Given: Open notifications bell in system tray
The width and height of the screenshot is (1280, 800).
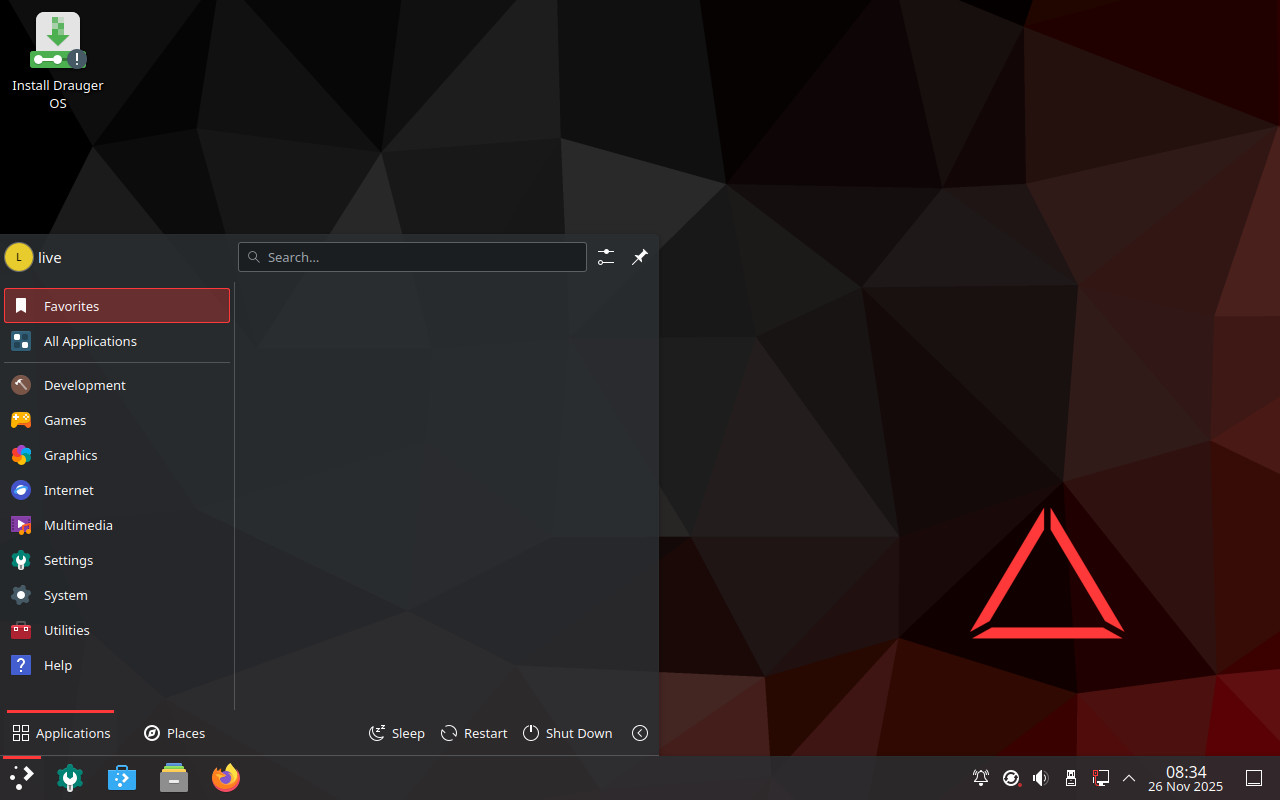Looking at the screenshot, I should [981, 778].
